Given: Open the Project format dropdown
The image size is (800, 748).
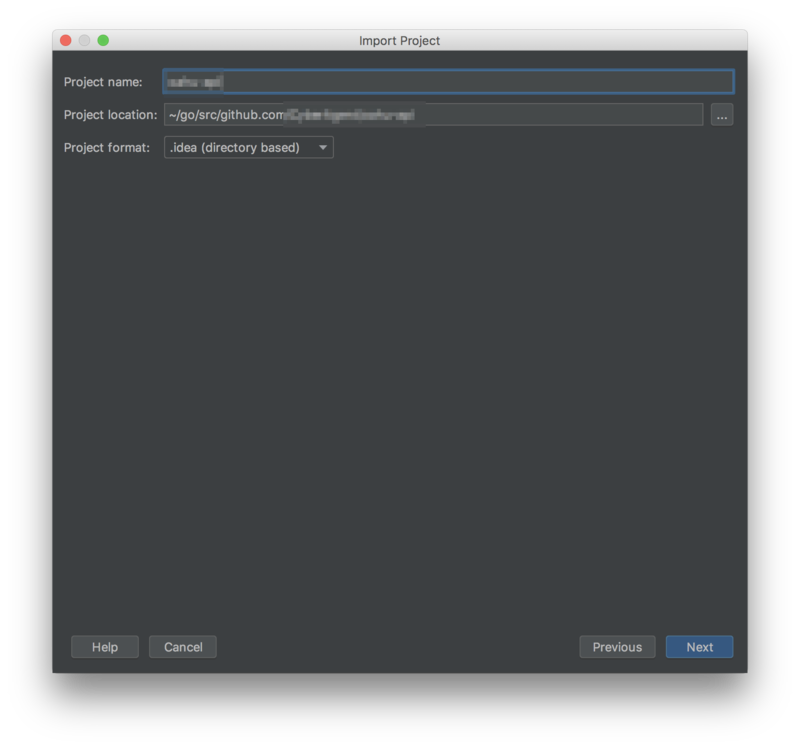Looking at the screenshot, I should (x=248, y=147).
